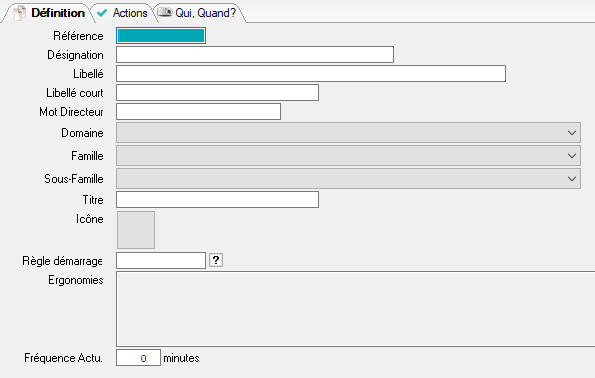This screenshot has width=595, height=378.
Task: Click the Libellé input field
Action: pyautogui.click(x=311, y=74)
